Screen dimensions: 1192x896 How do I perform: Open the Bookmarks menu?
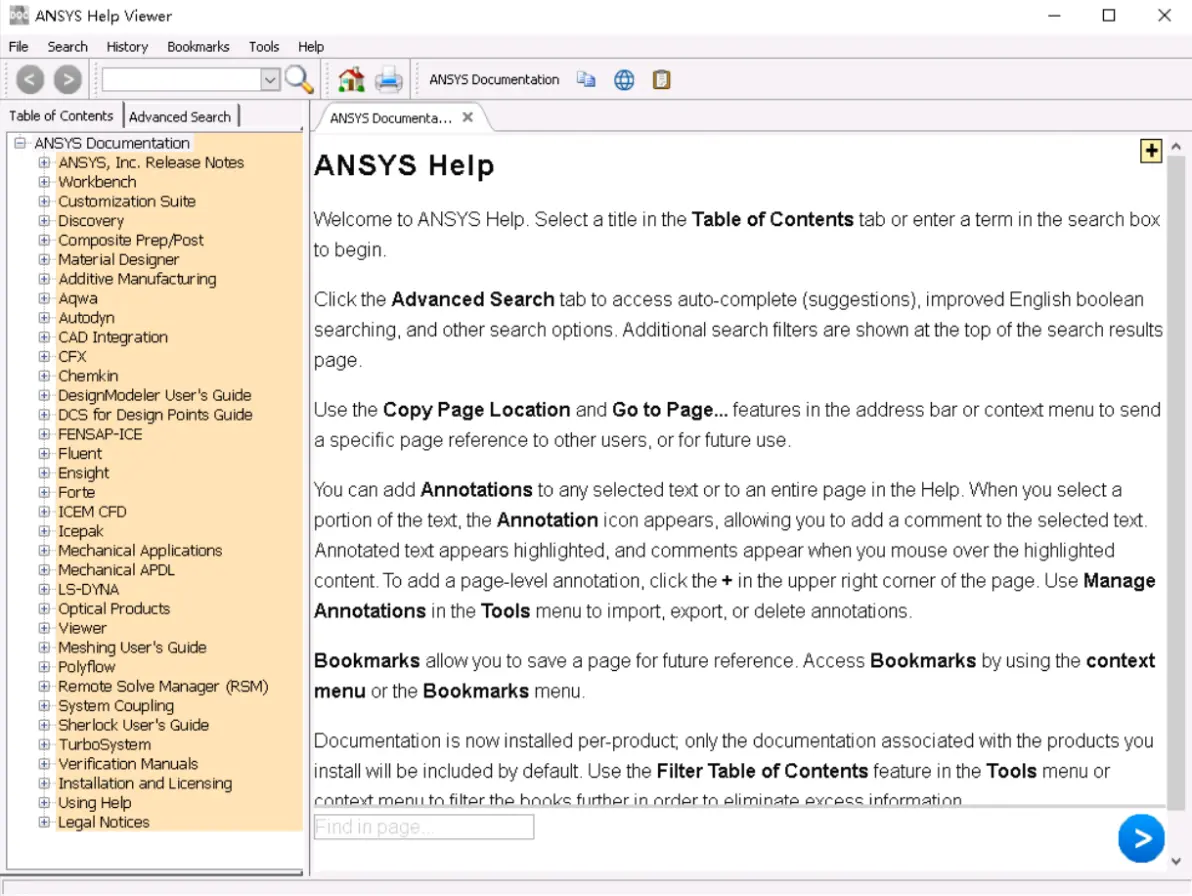click(198, 46)
